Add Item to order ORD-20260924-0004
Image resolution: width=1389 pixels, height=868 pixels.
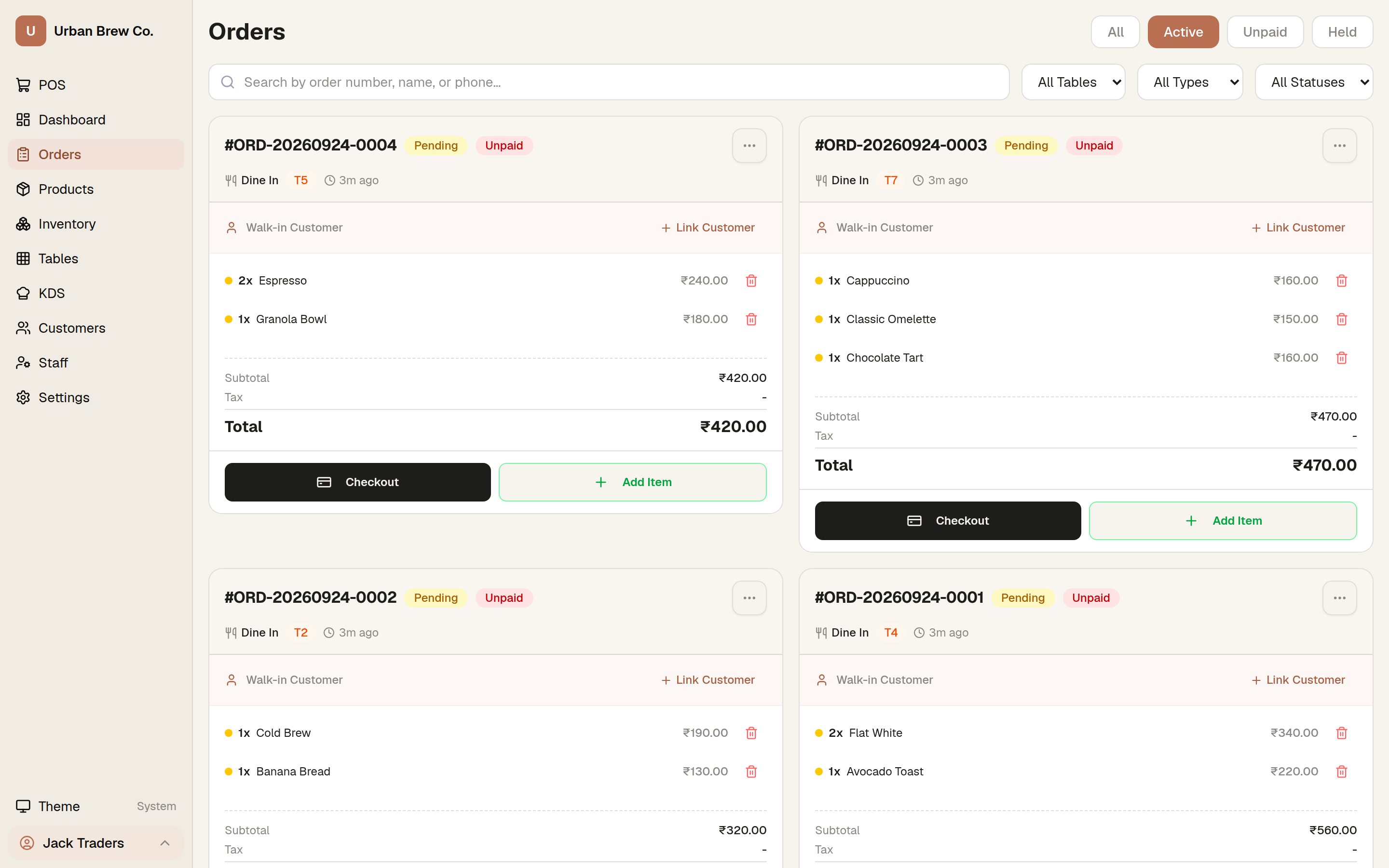[632, 482]
